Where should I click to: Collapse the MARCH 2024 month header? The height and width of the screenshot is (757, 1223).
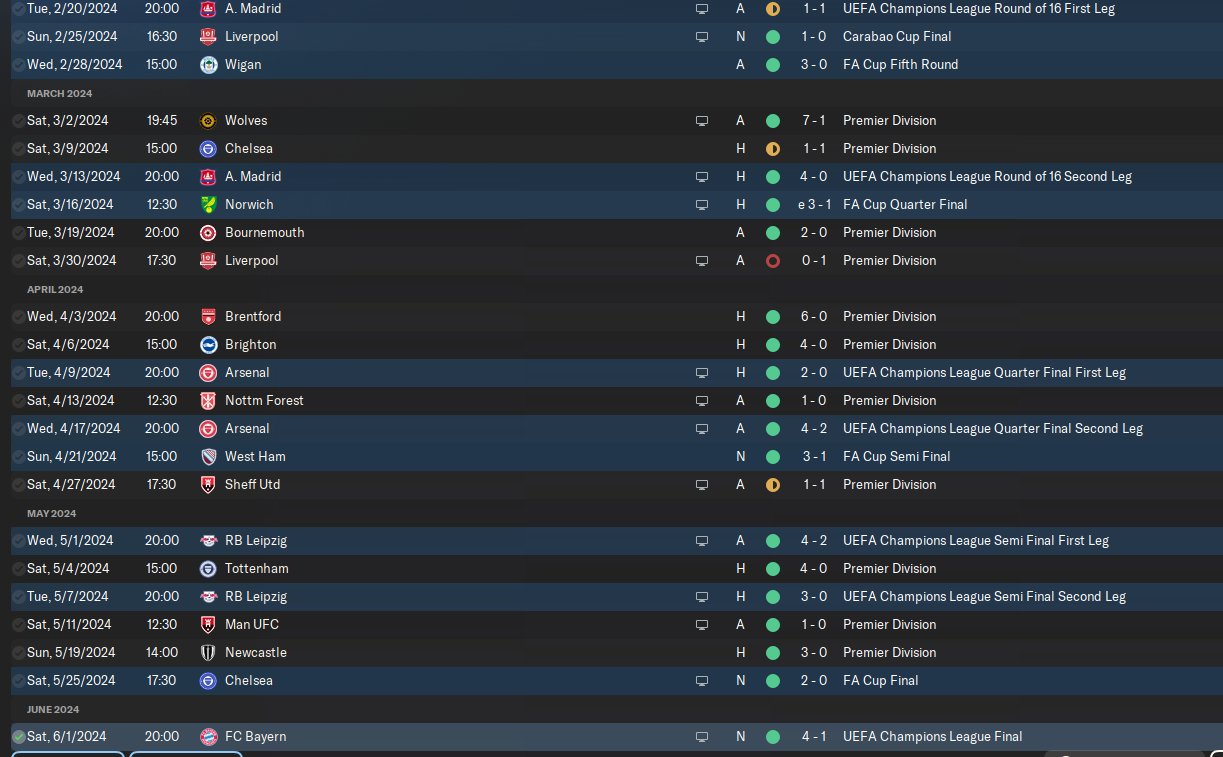click(59, 93)
